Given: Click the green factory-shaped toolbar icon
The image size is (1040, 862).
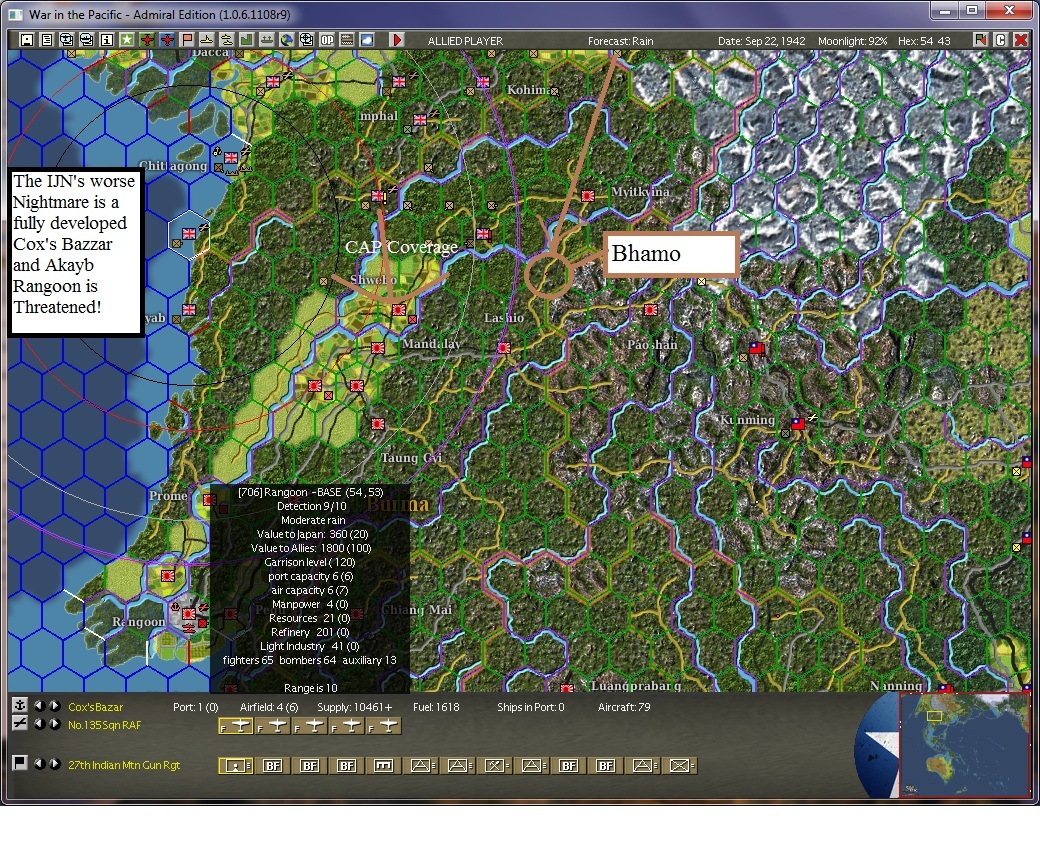Looking at the screenshot, I should (246, 40).
